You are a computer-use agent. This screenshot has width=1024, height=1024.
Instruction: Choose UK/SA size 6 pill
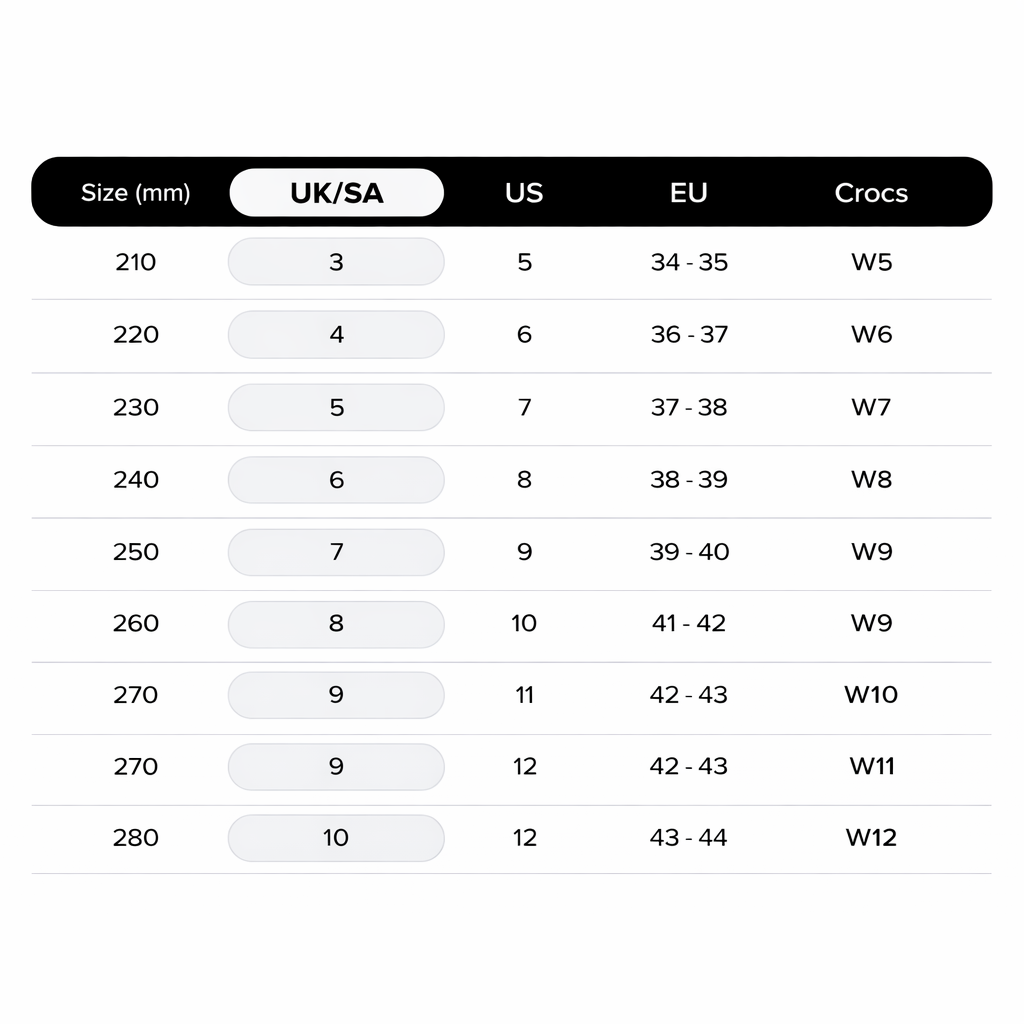pyautogui.click(x=336, y=480)
